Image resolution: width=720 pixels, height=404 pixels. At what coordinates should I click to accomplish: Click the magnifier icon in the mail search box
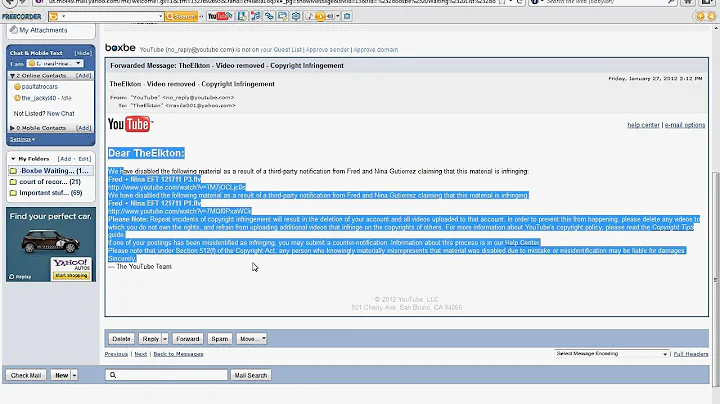coord(113,376)
